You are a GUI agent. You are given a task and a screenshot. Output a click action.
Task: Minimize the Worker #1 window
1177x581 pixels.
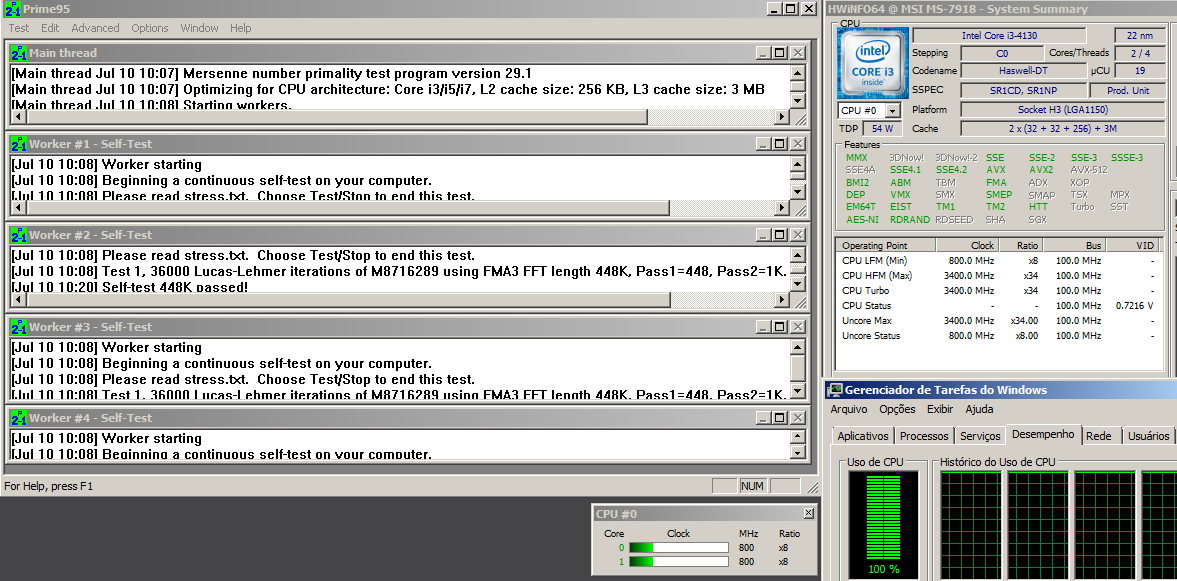[x=763, y=144]
